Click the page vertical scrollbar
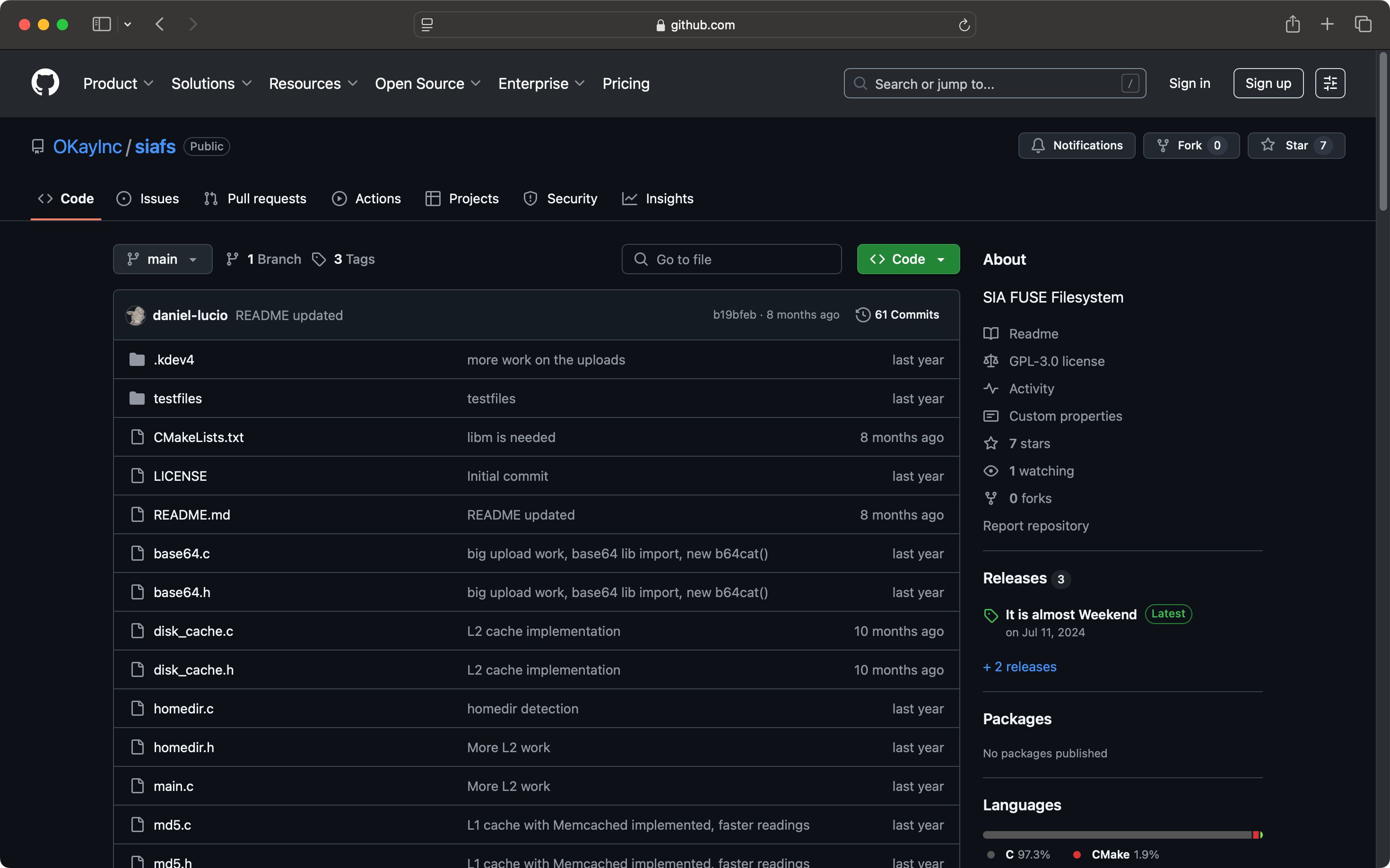The height and width of the screenshot is (868, 1390). point(1383,132)
